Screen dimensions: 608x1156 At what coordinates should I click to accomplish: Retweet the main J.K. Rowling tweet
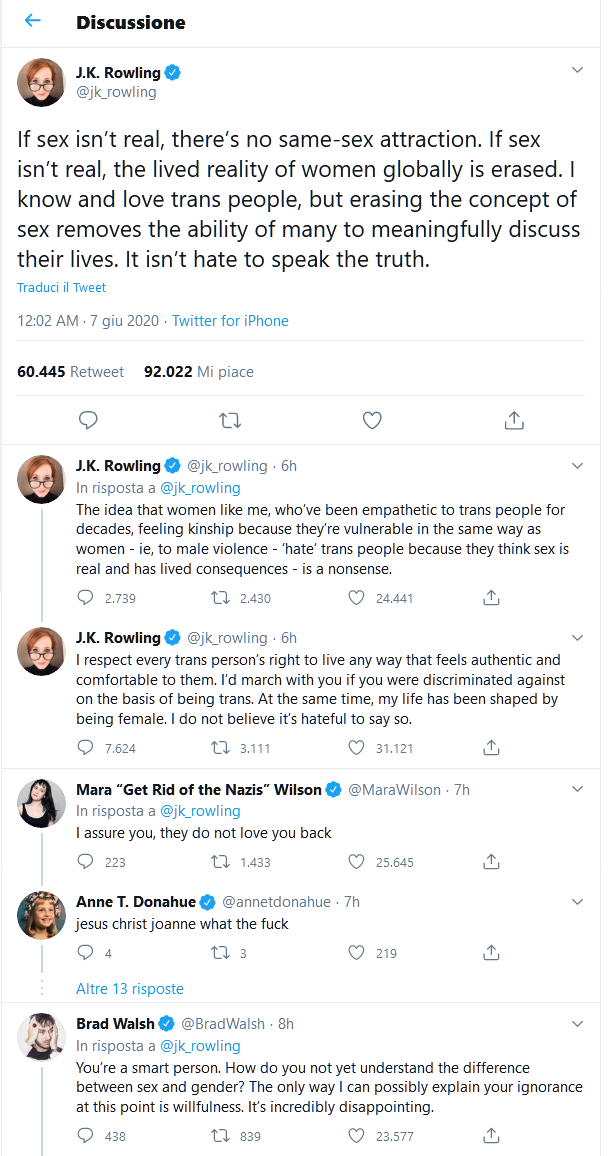point(230,420)
